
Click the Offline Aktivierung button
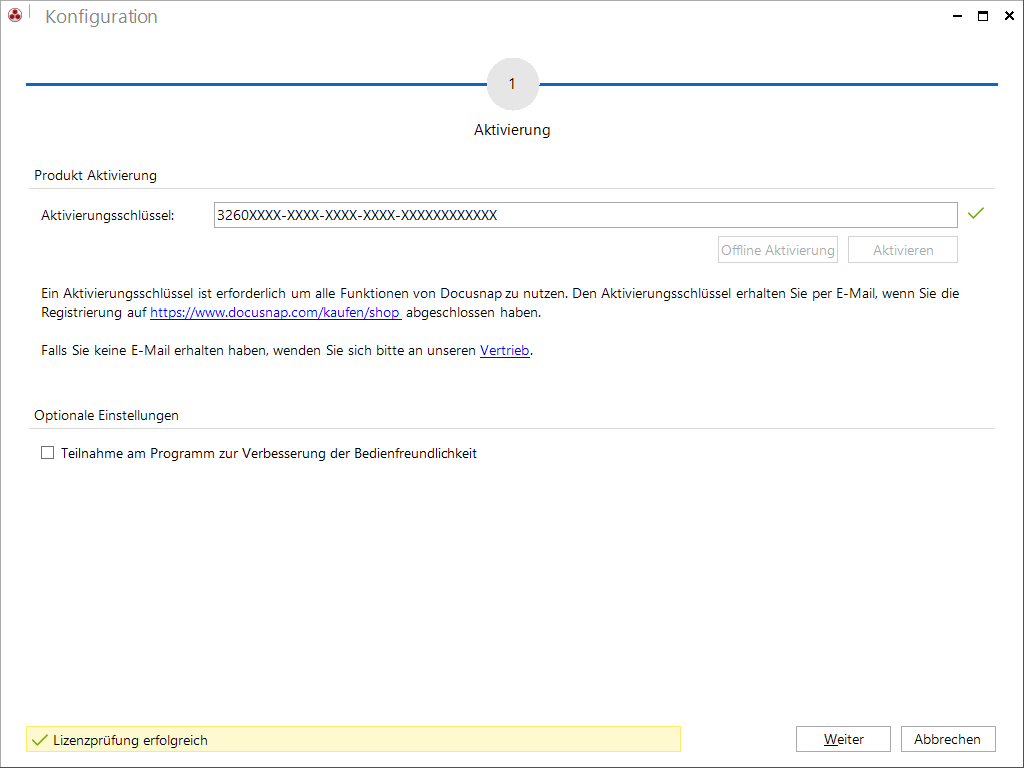[778, 250]
